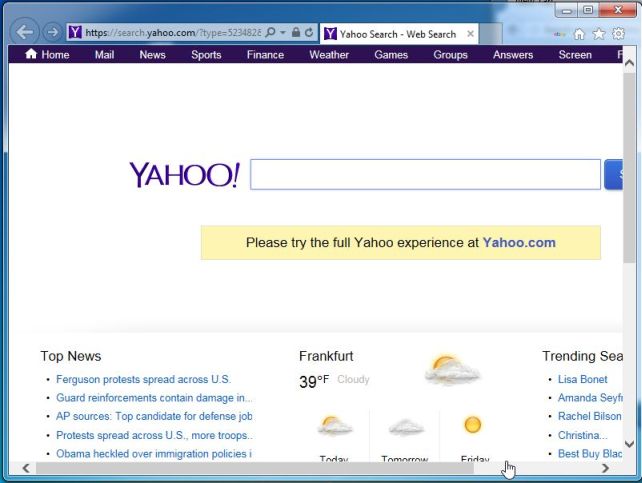This screenshot has width=642, height=483.
Task: Open 'Obama heckled over immigration policies' link
Action: click(x=154, y=454)
